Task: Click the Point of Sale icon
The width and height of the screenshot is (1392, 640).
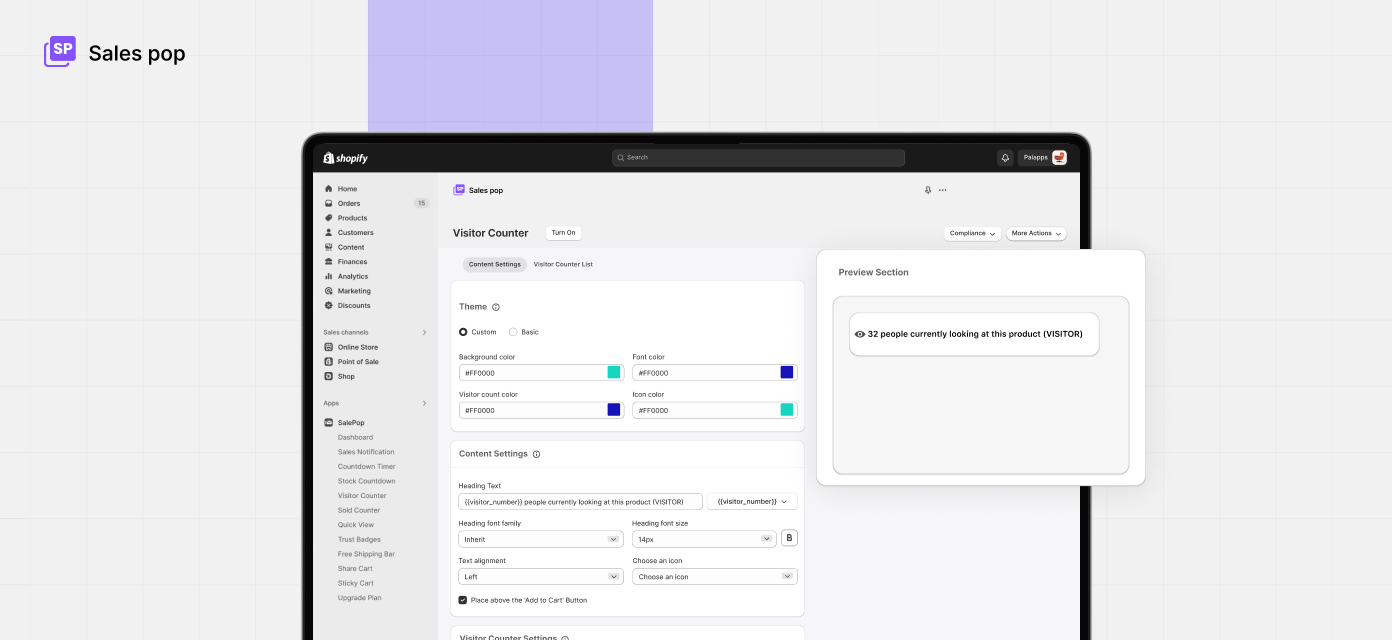Action: point(329,362)
